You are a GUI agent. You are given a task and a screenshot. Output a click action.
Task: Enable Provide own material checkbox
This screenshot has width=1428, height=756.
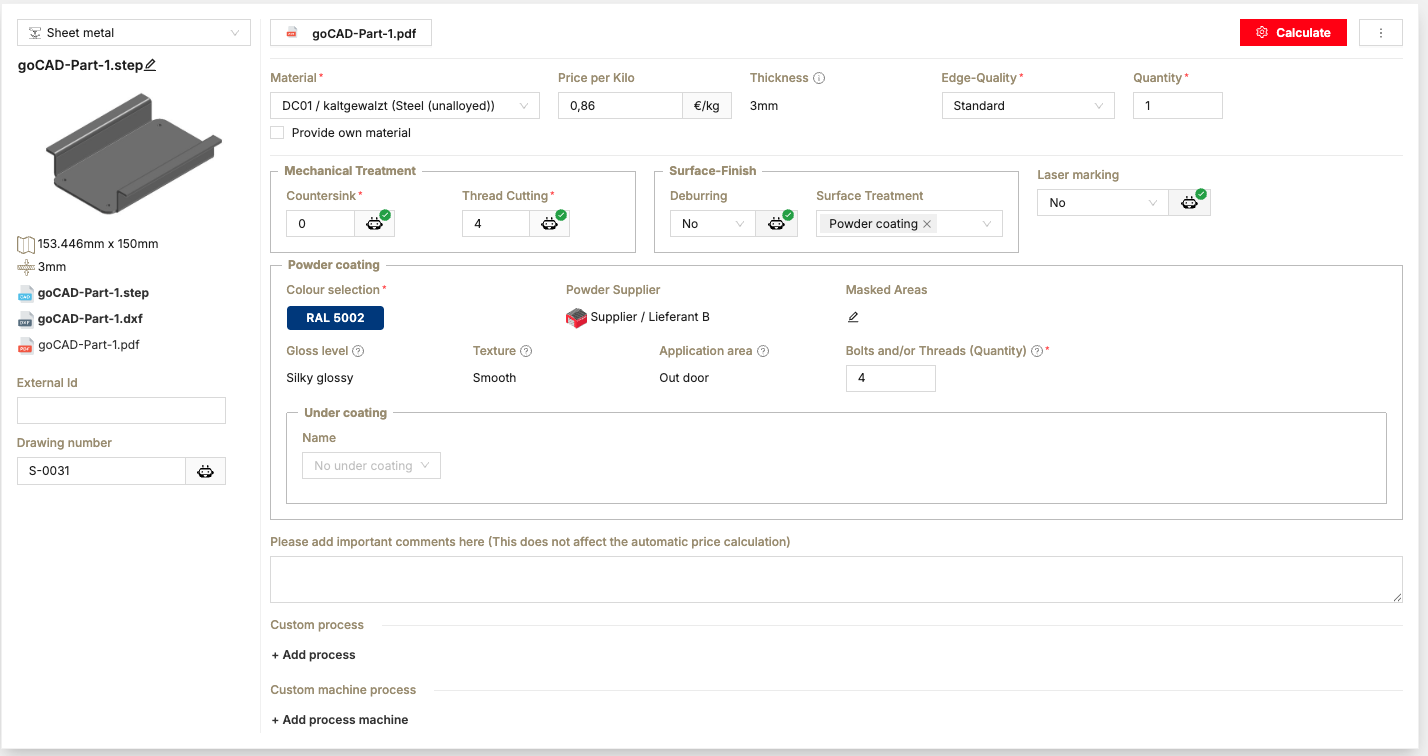tap(277, 133)
